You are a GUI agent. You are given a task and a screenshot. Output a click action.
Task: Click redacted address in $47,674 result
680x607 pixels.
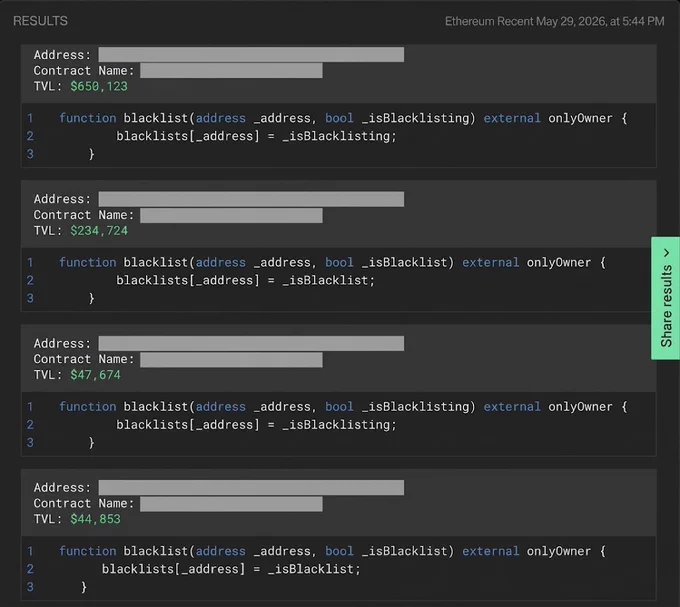coord(251,343)
